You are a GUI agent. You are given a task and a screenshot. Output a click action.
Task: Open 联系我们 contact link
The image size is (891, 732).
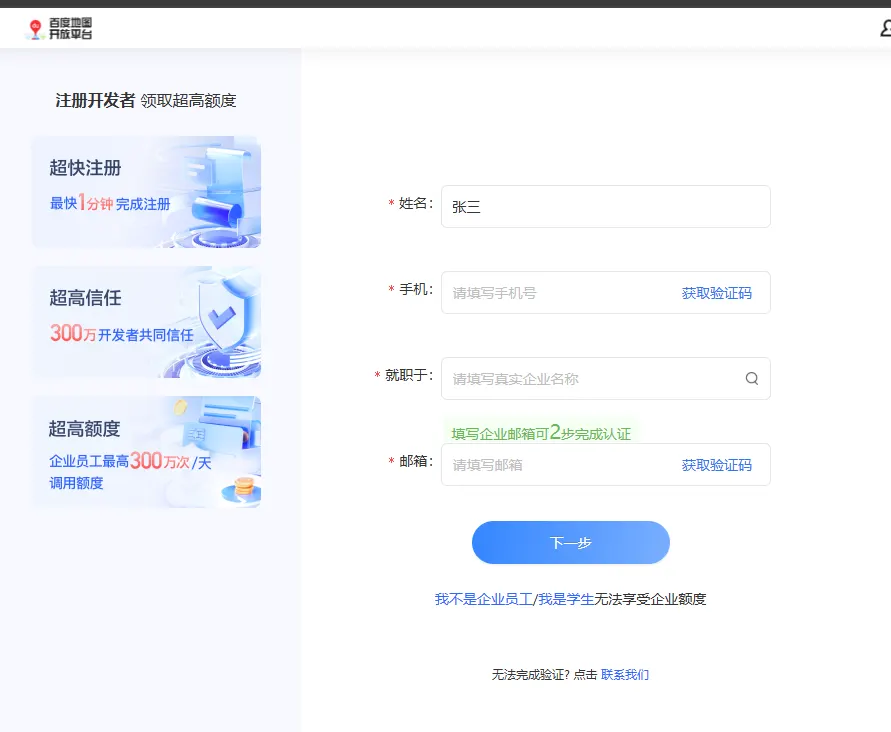[x=624, y=675]
